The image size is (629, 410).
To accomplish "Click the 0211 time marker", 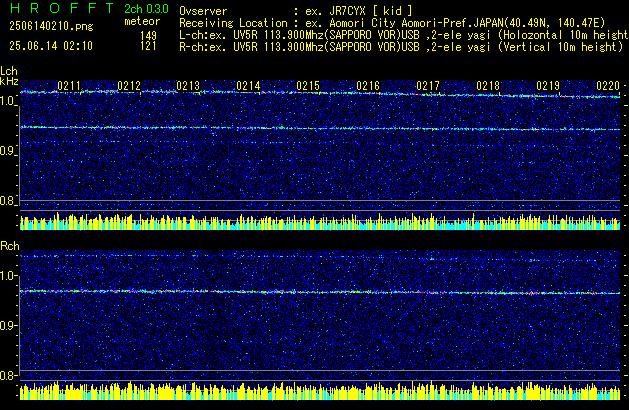I will pos(69,86).
